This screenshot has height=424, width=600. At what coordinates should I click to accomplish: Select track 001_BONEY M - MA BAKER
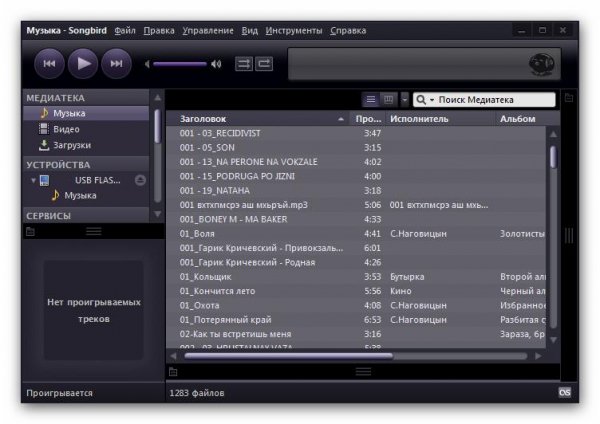356,219
